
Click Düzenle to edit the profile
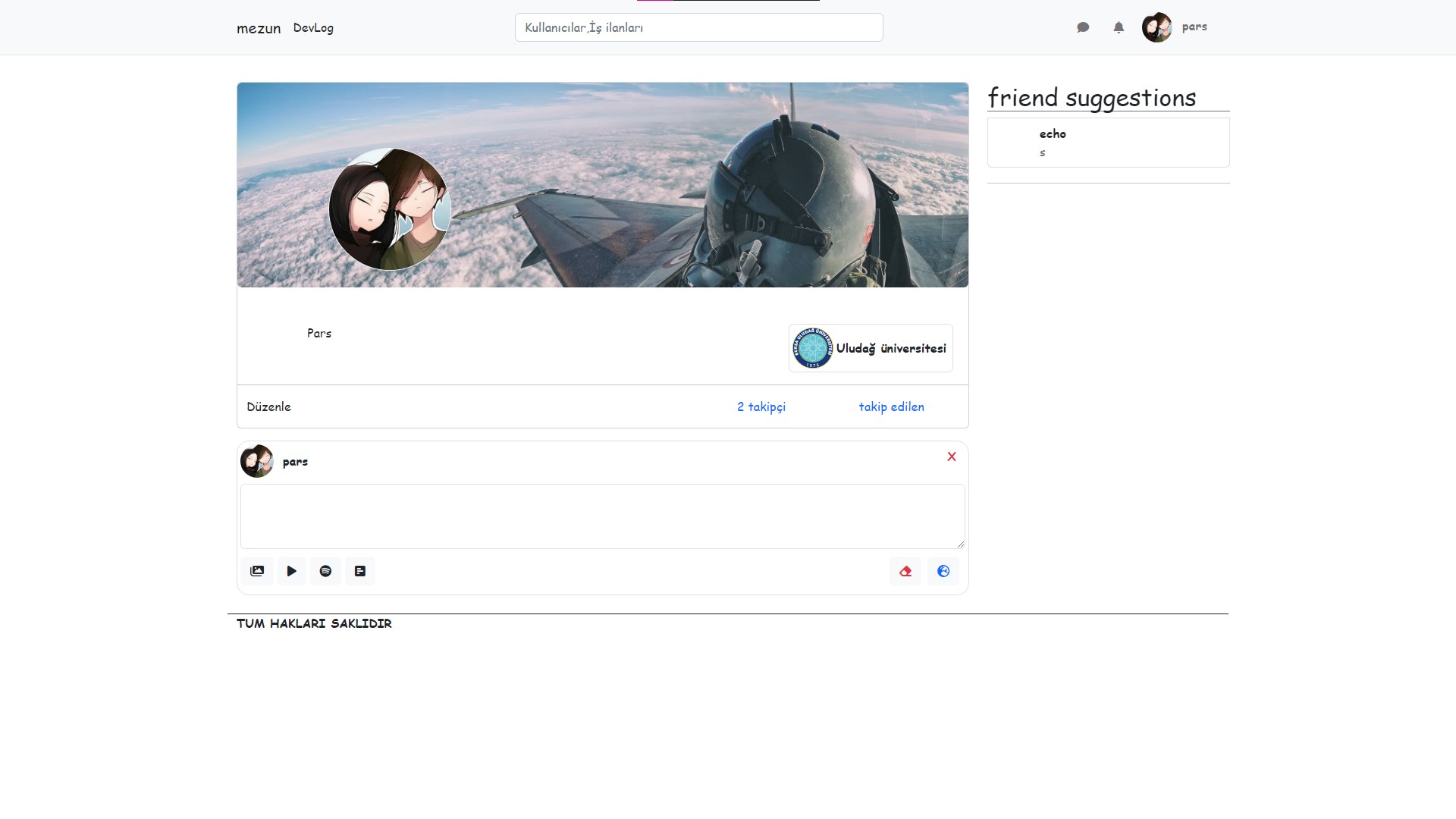pos(268,406)
